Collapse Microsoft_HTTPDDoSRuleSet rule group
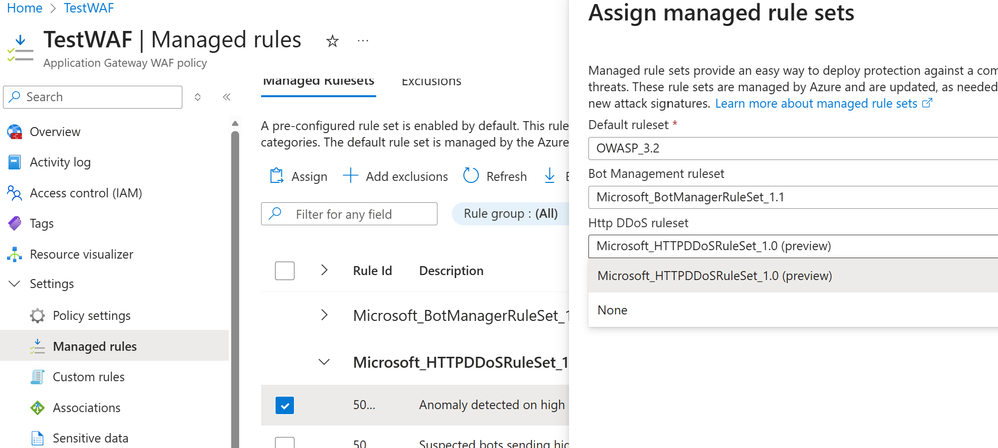998x448 pixels. [x=324, y=362]
